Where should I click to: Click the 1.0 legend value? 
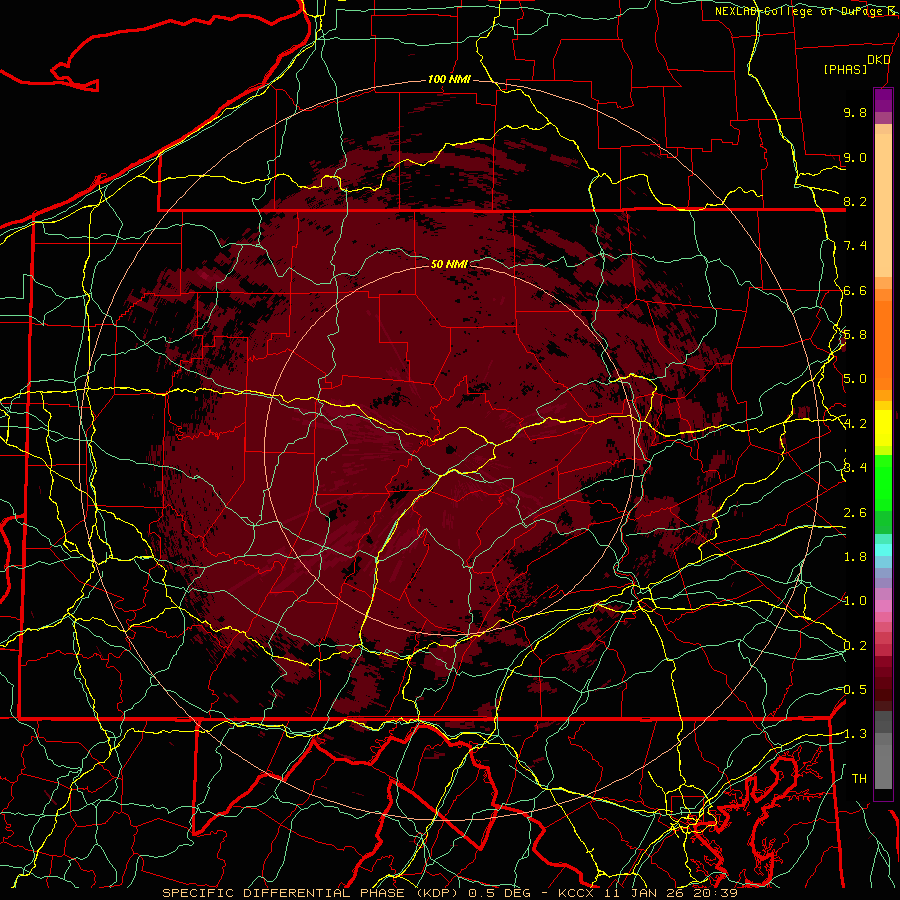(855, 601)
